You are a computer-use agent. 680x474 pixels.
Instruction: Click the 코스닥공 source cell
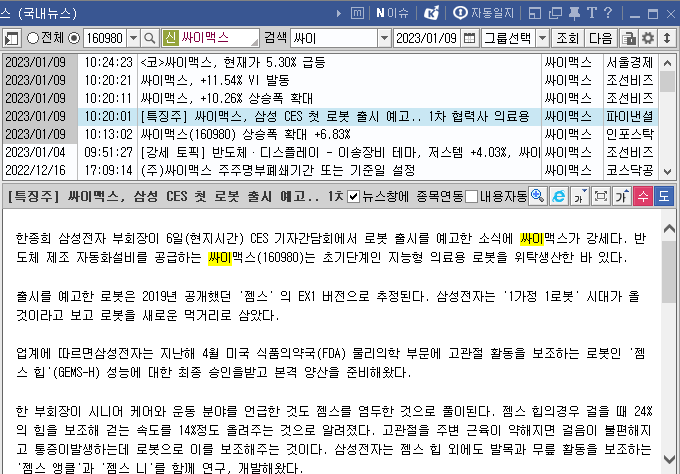click(630, 170)
